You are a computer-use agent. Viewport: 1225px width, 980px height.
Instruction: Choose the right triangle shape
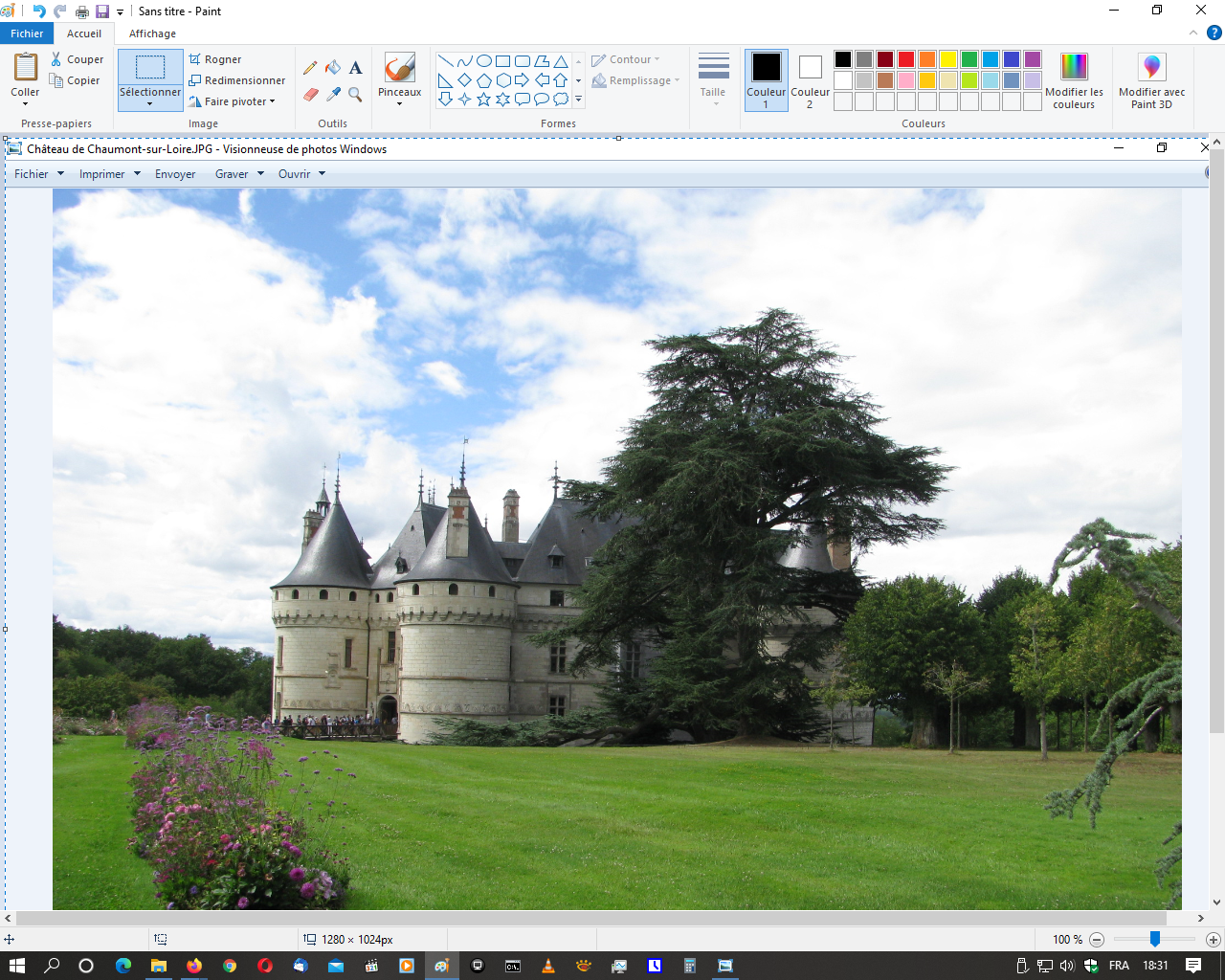[x=445, y=80]
